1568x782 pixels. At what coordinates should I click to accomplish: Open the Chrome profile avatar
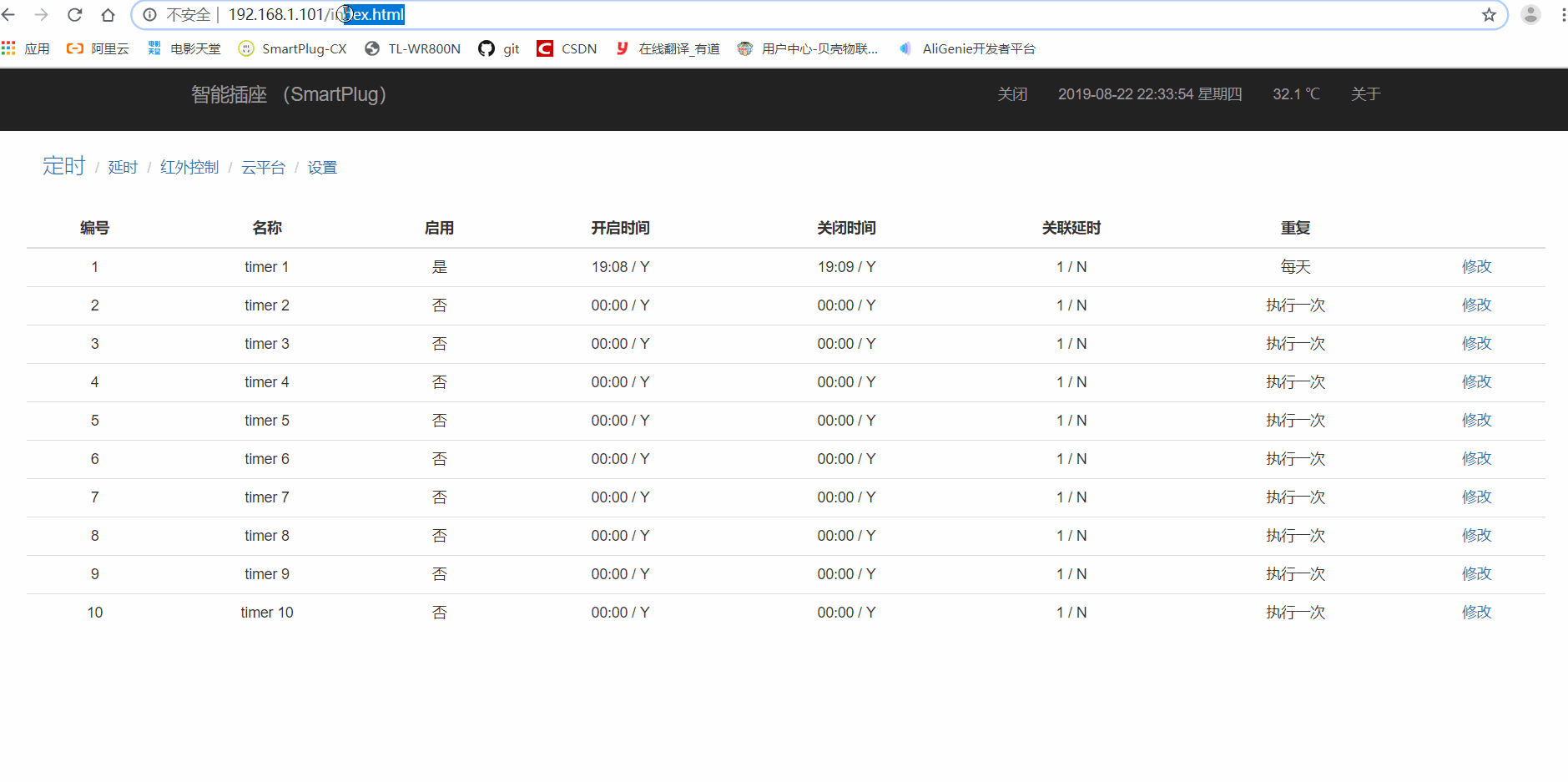[x=1530, y=15]
